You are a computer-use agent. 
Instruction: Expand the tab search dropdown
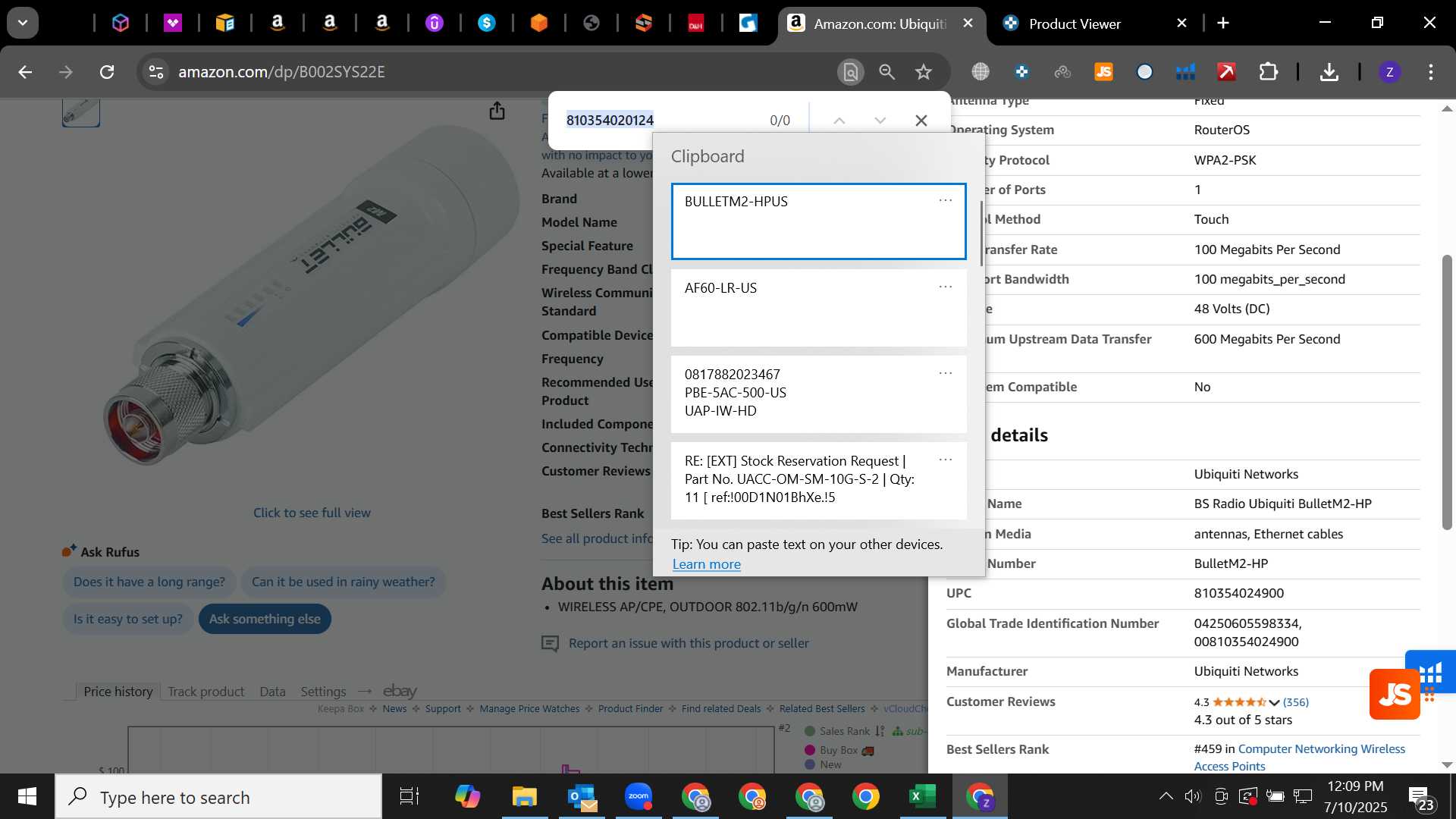pyautogui.click(x=23, y=23)
